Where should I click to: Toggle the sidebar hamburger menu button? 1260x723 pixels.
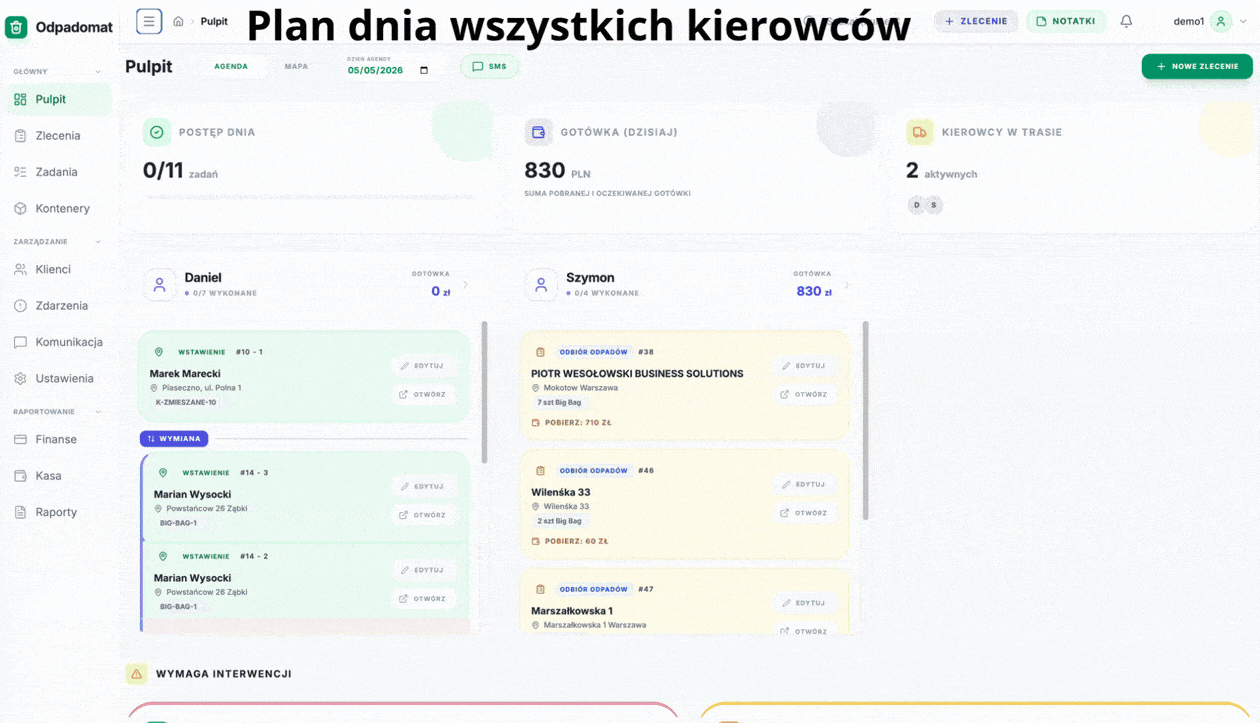point(149,21)
